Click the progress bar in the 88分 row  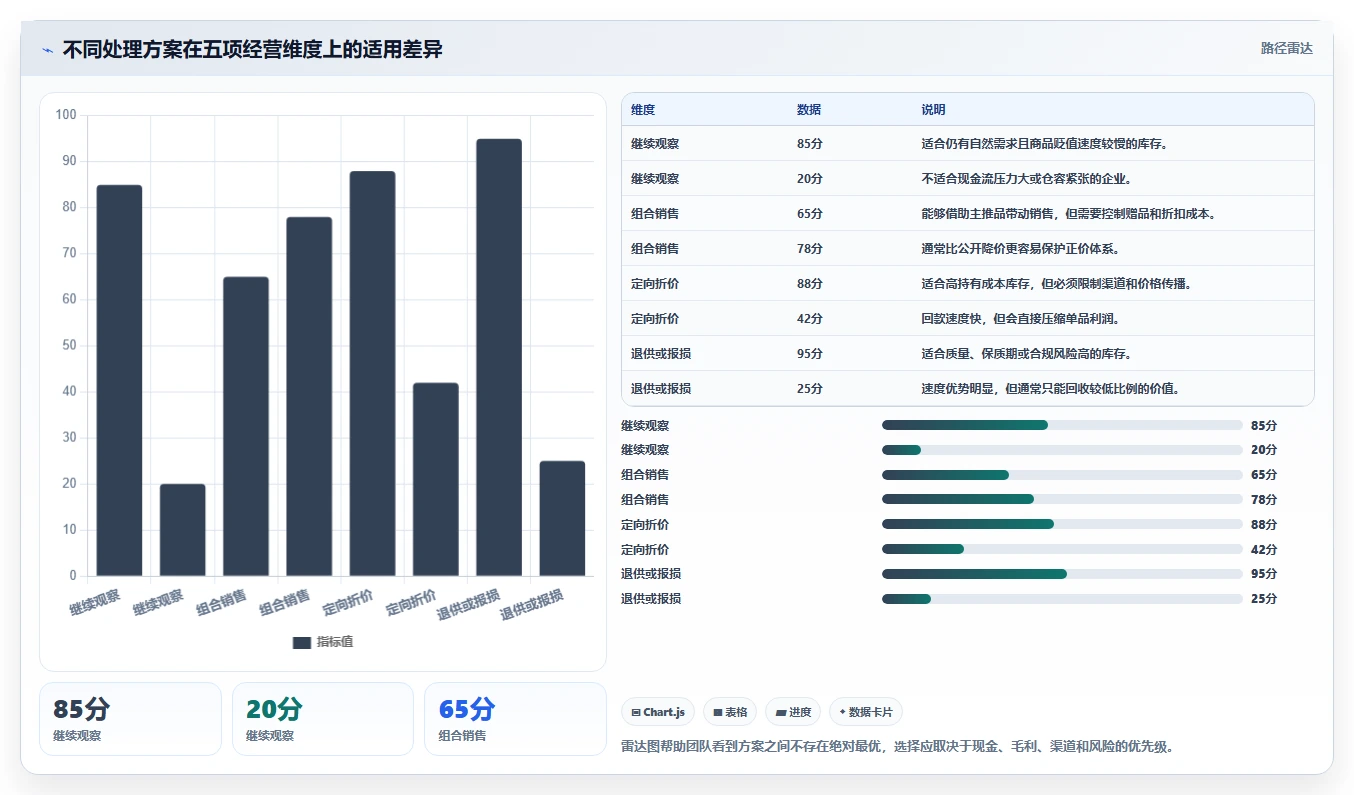[1062, 524]
